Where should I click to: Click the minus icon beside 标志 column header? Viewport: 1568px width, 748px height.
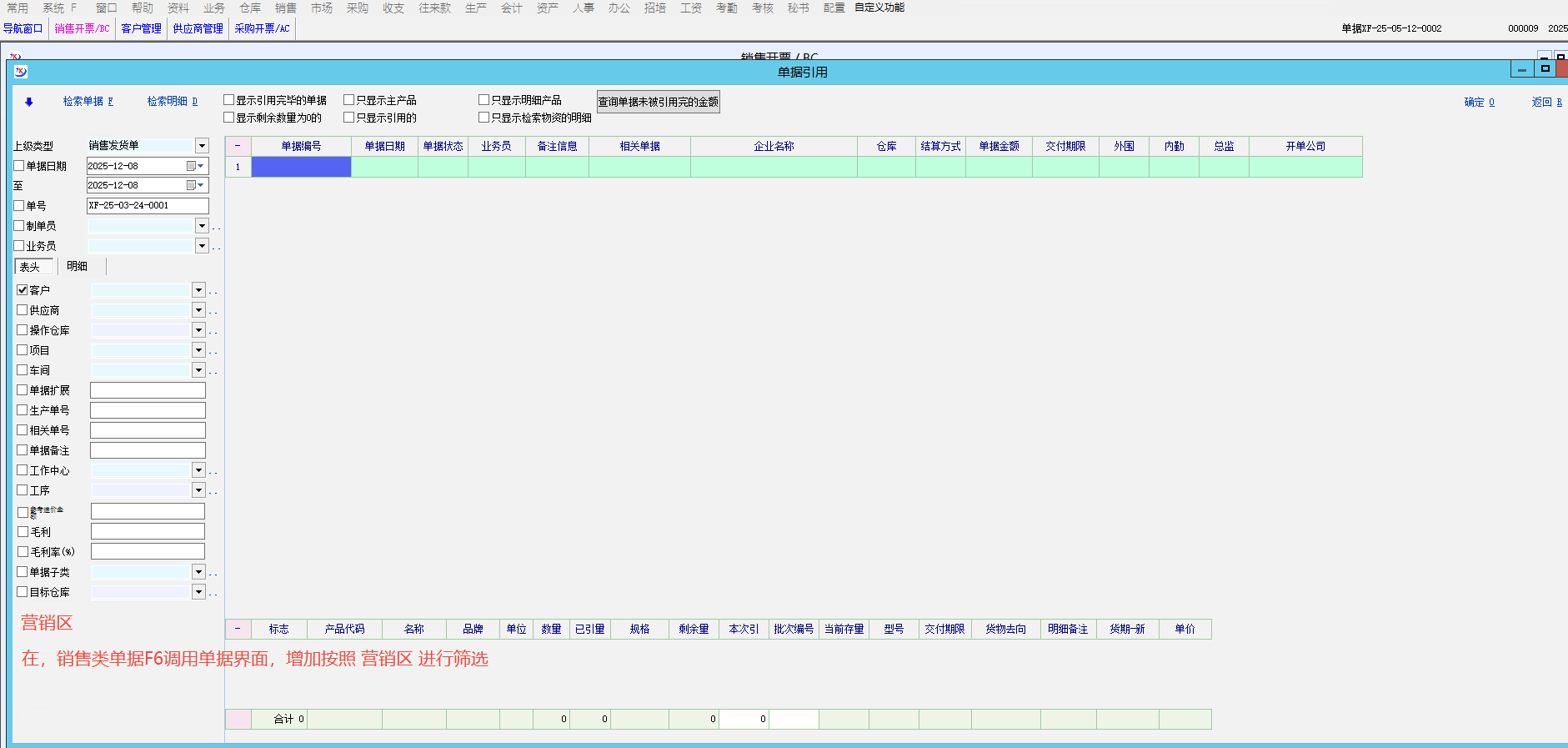click(x=238, y=629)
